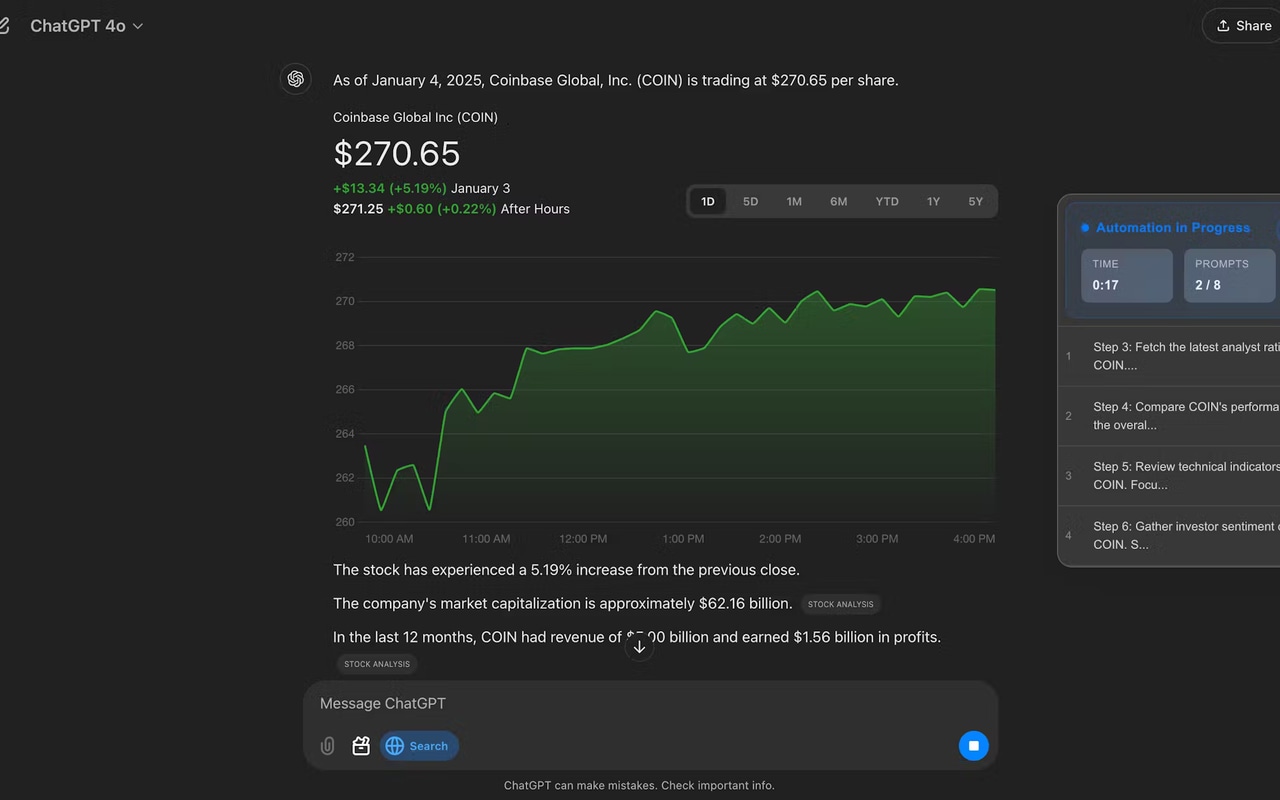
Task: Select the 1D chart range
Action: coord(708,202)
